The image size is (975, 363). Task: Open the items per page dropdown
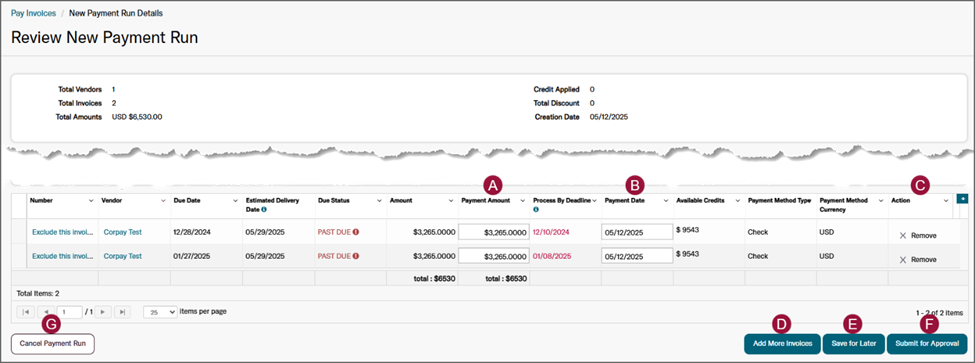coord(160,312)
